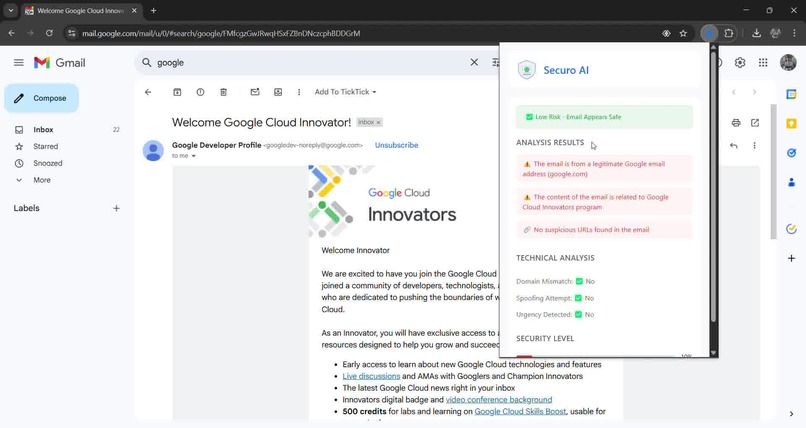This screenshot has height=428, width=806.
Task: Archive this email
Action: click(x=177, y=92)
